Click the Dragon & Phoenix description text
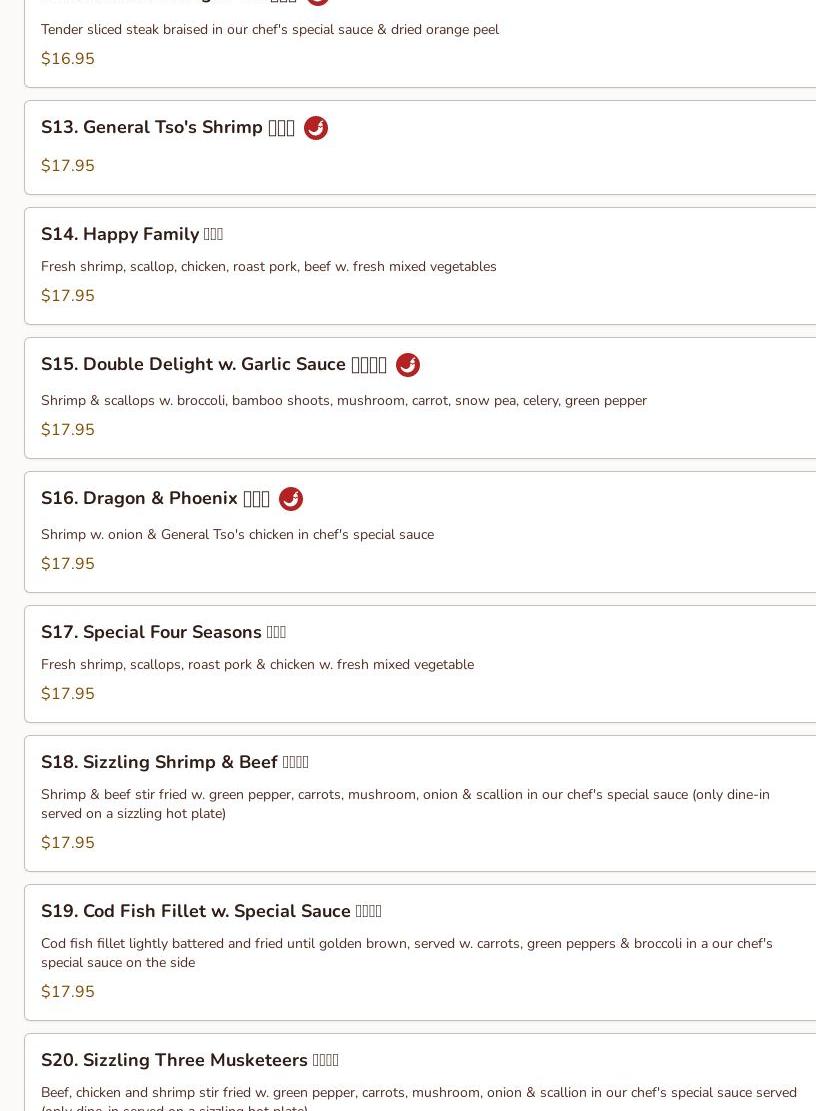 237,534
